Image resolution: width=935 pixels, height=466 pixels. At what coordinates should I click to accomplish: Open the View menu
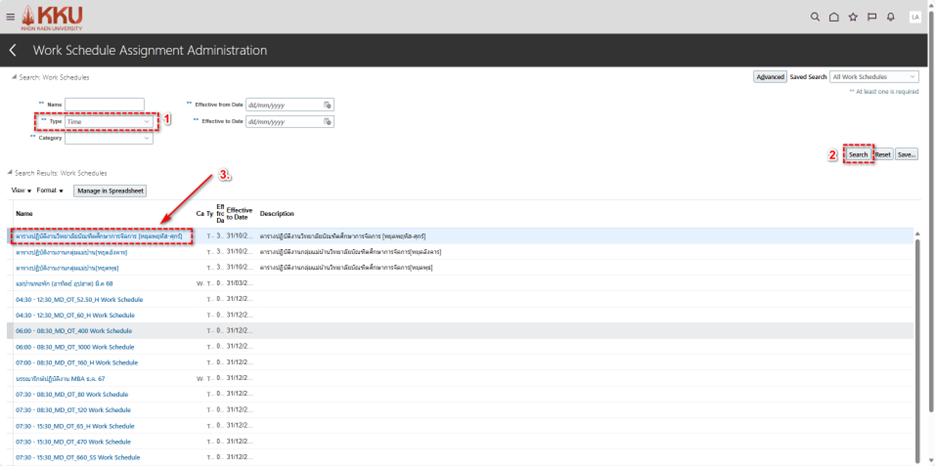pos(21,190)
